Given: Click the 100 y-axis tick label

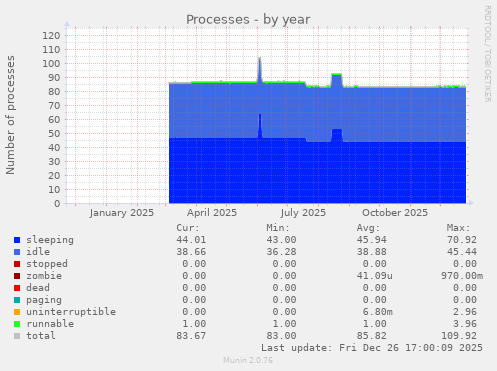Looking at the screenshot, I should pos(51,64).
